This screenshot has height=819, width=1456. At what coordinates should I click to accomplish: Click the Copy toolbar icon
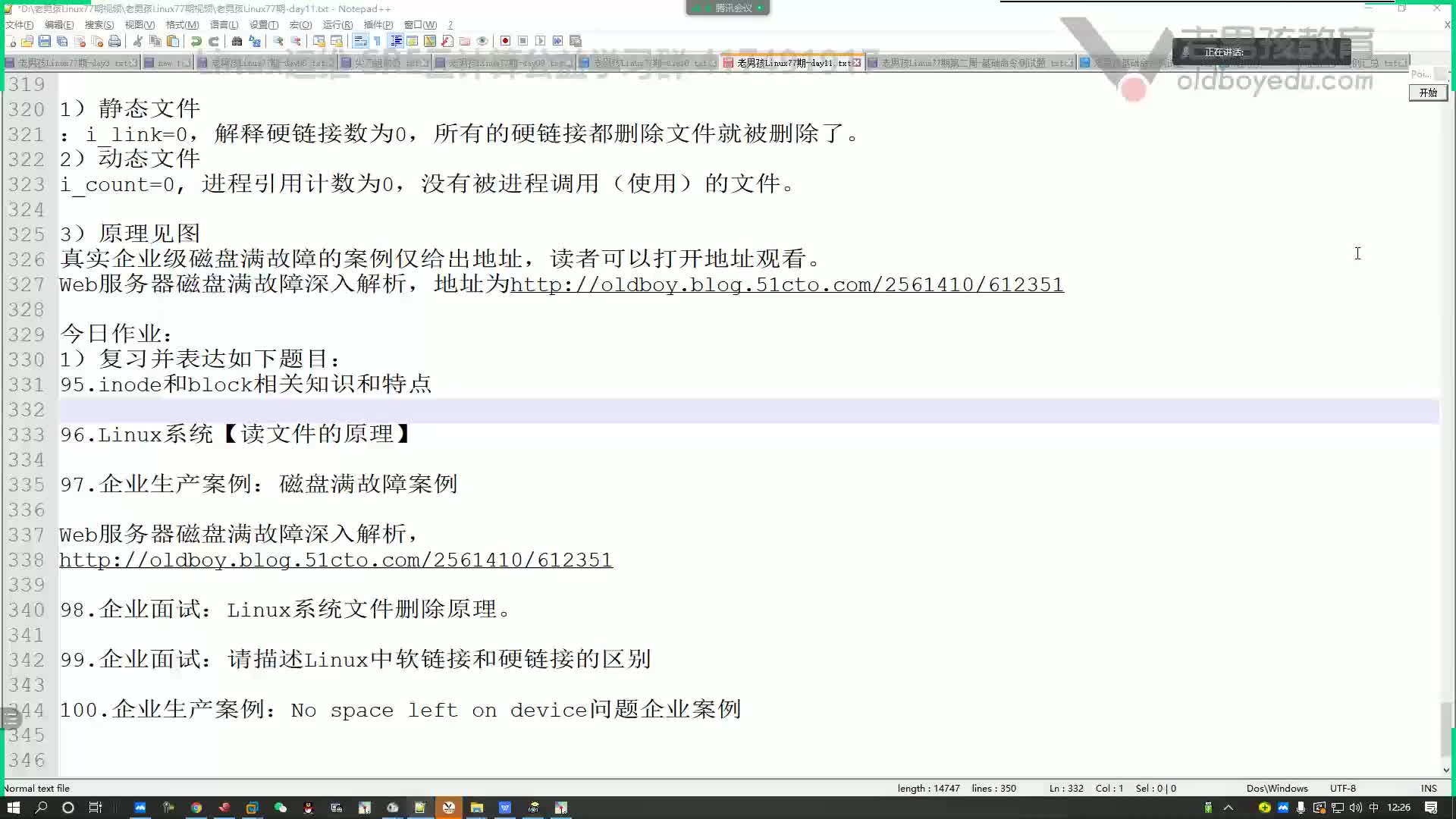pos(155,41)
